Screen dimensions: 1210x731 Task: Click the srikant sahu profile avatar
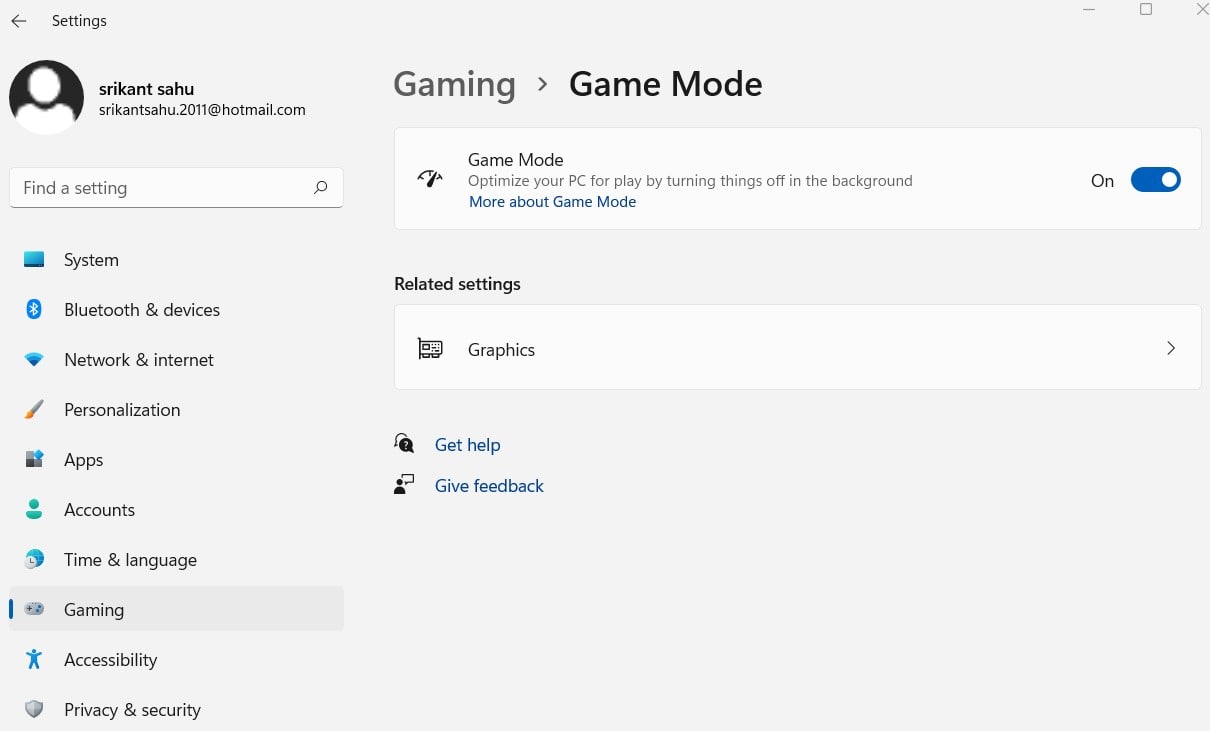(46, 97)
